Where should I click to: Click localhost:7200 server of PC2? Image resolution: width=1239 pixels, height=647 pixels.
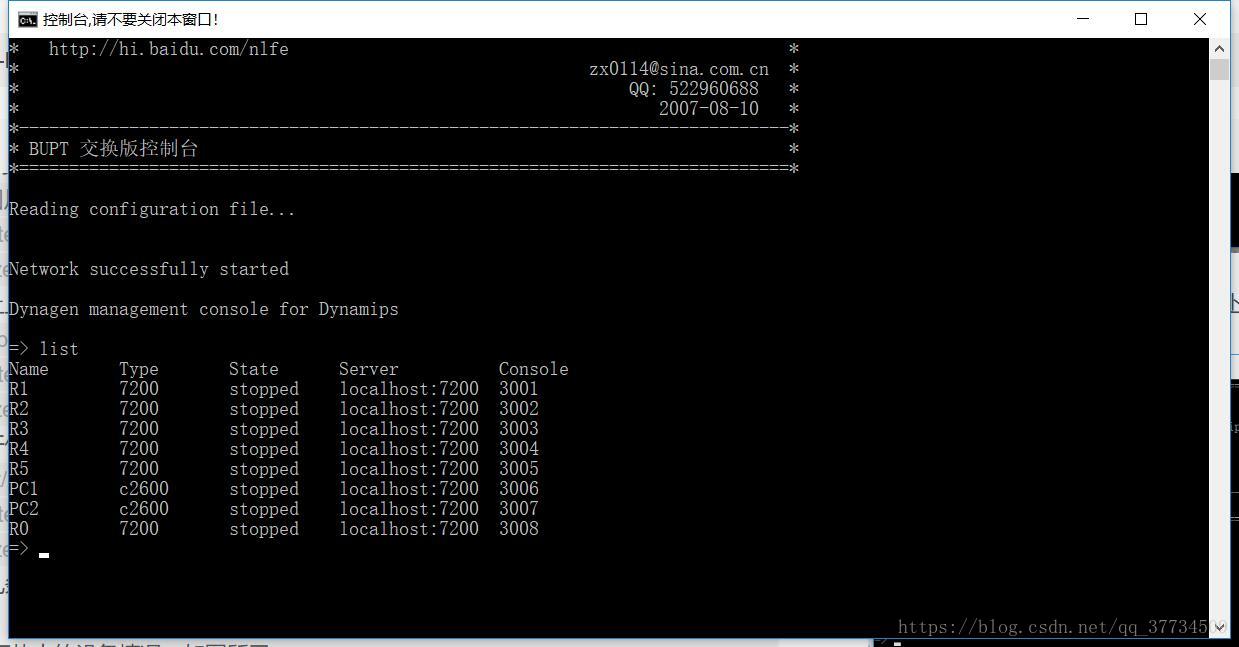point(409,509)
